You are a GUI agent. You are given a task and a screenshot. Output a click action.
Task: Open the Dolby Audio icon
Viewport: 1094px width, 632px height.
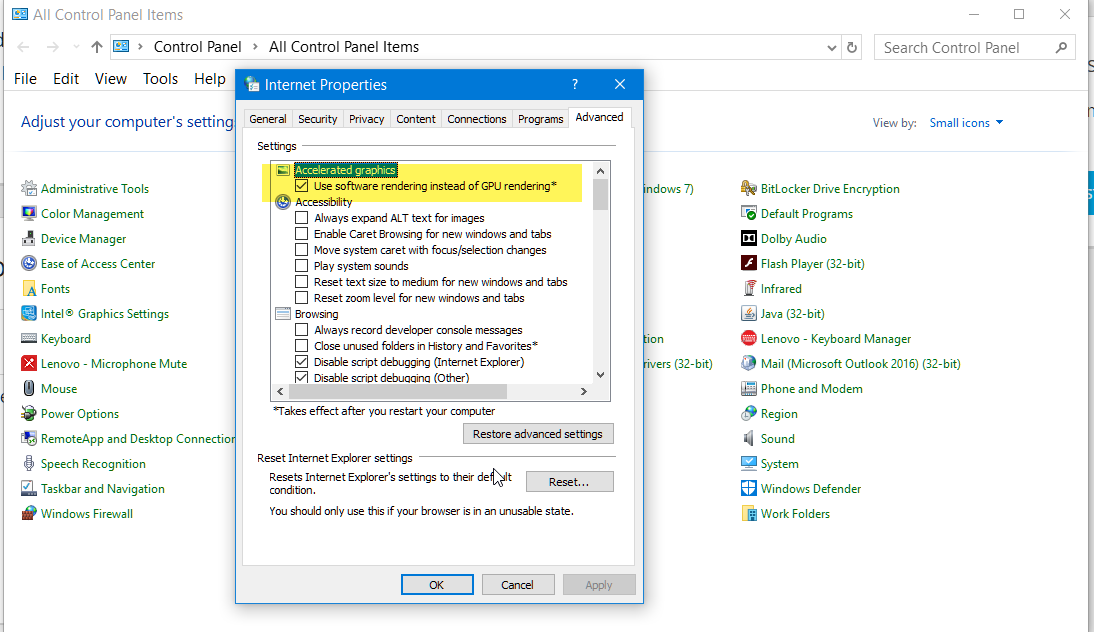(x=749, y=239)
